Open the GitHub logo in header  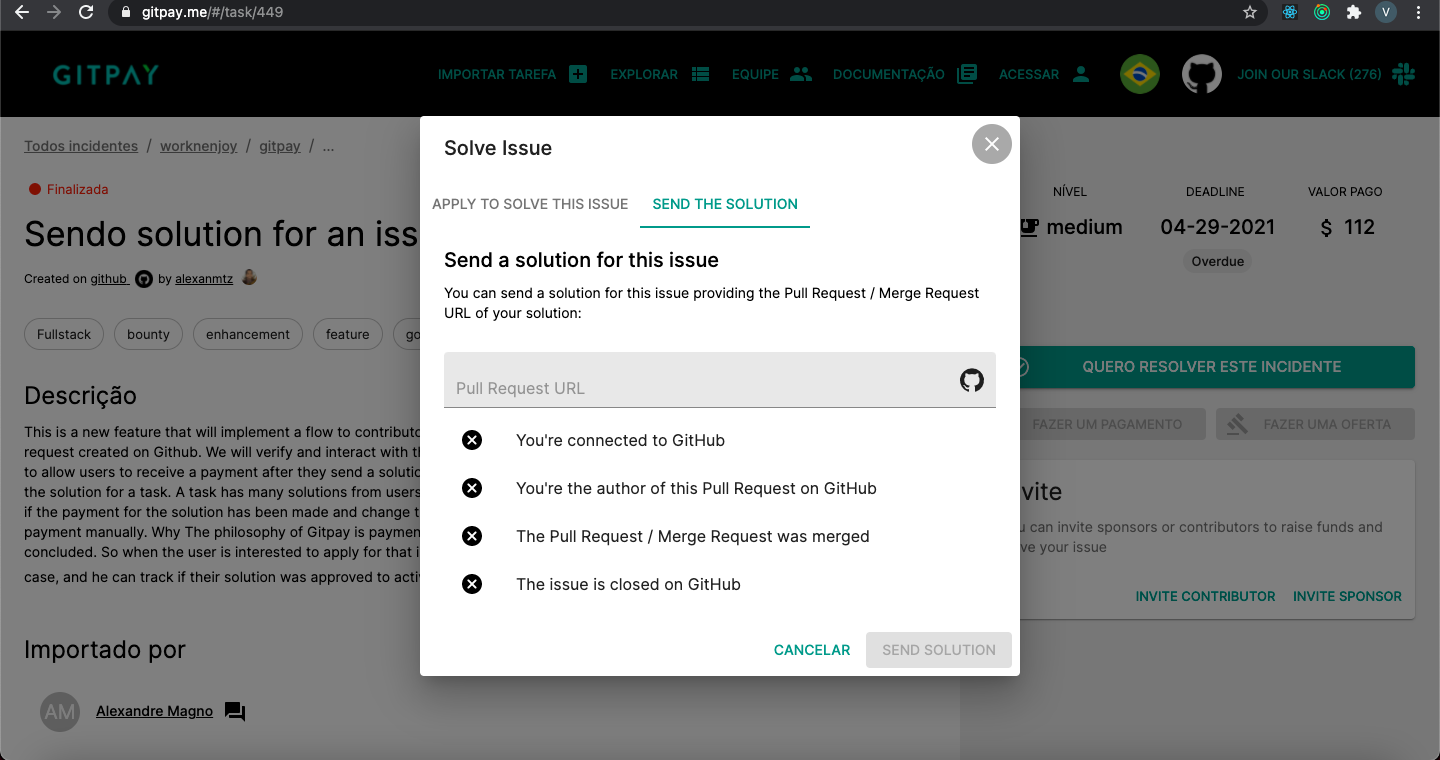click(1202, 74)
